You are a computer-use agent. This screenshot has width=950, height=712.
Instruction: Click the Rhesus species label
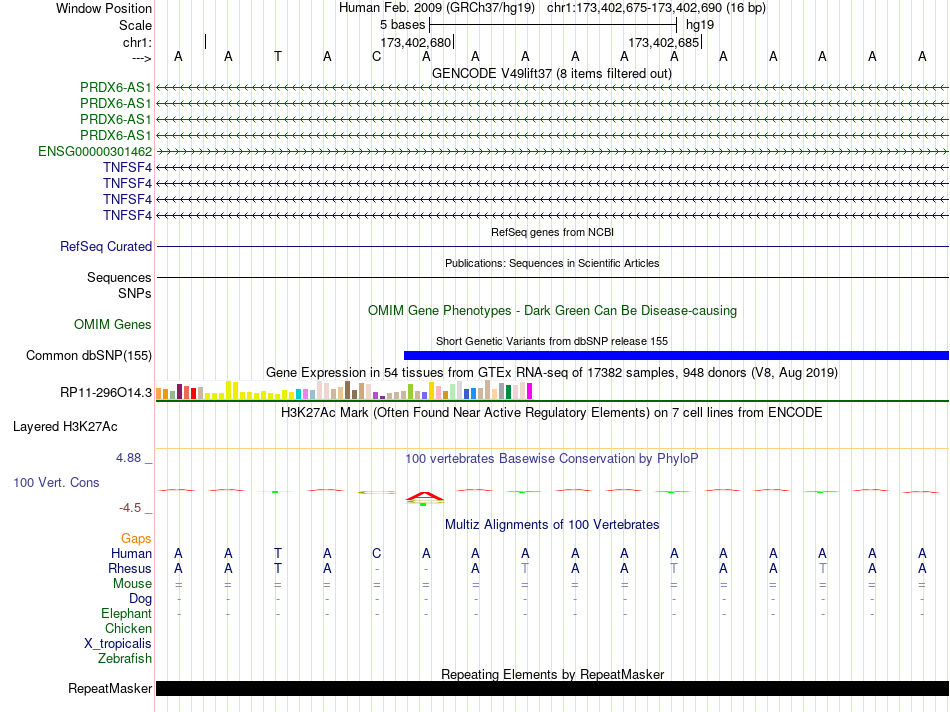coord(130,568)
